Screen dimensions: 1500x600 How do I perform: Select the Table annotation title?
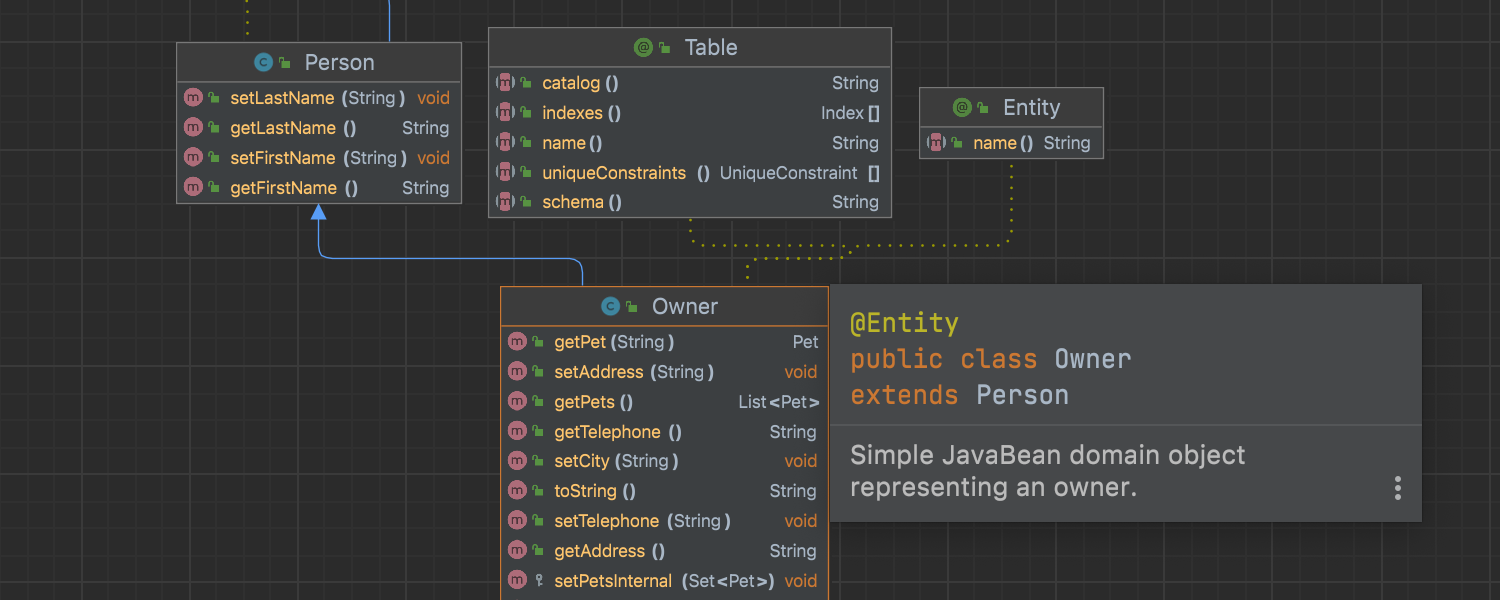pos(711,47)
